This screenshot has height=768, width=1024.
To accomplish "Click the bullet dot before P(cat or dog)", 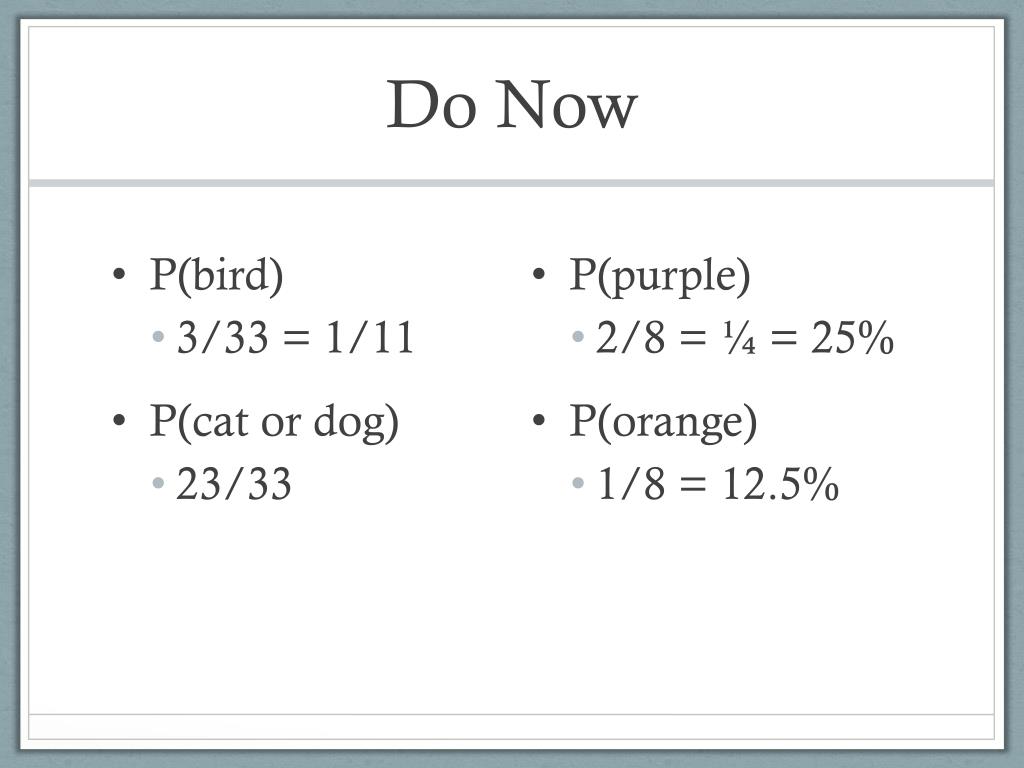I will (x=119, y=420).
